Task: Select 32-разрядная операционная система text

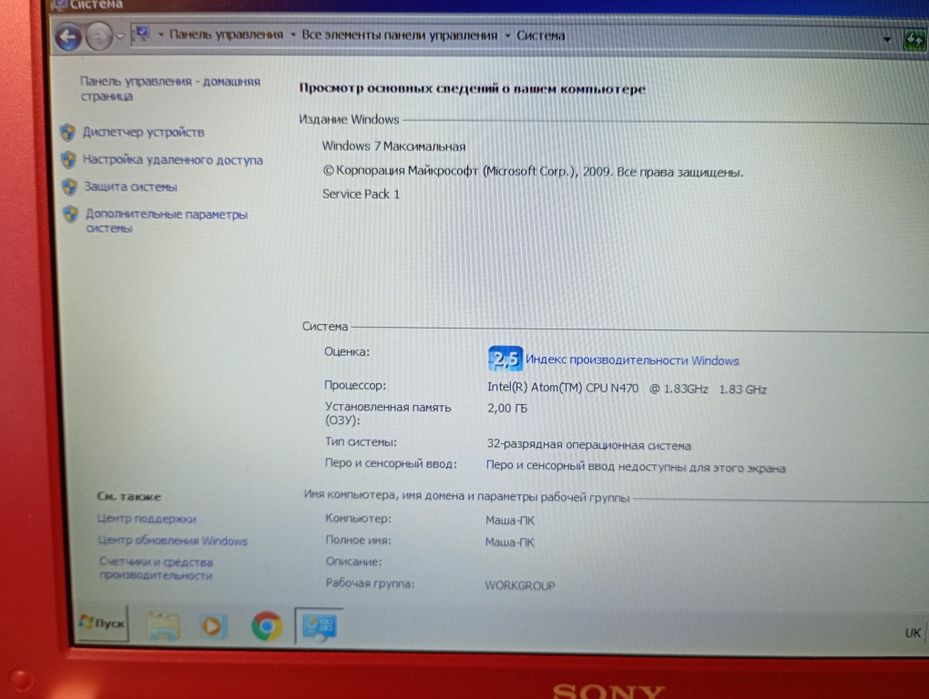Action: click(x=588, y=445)
